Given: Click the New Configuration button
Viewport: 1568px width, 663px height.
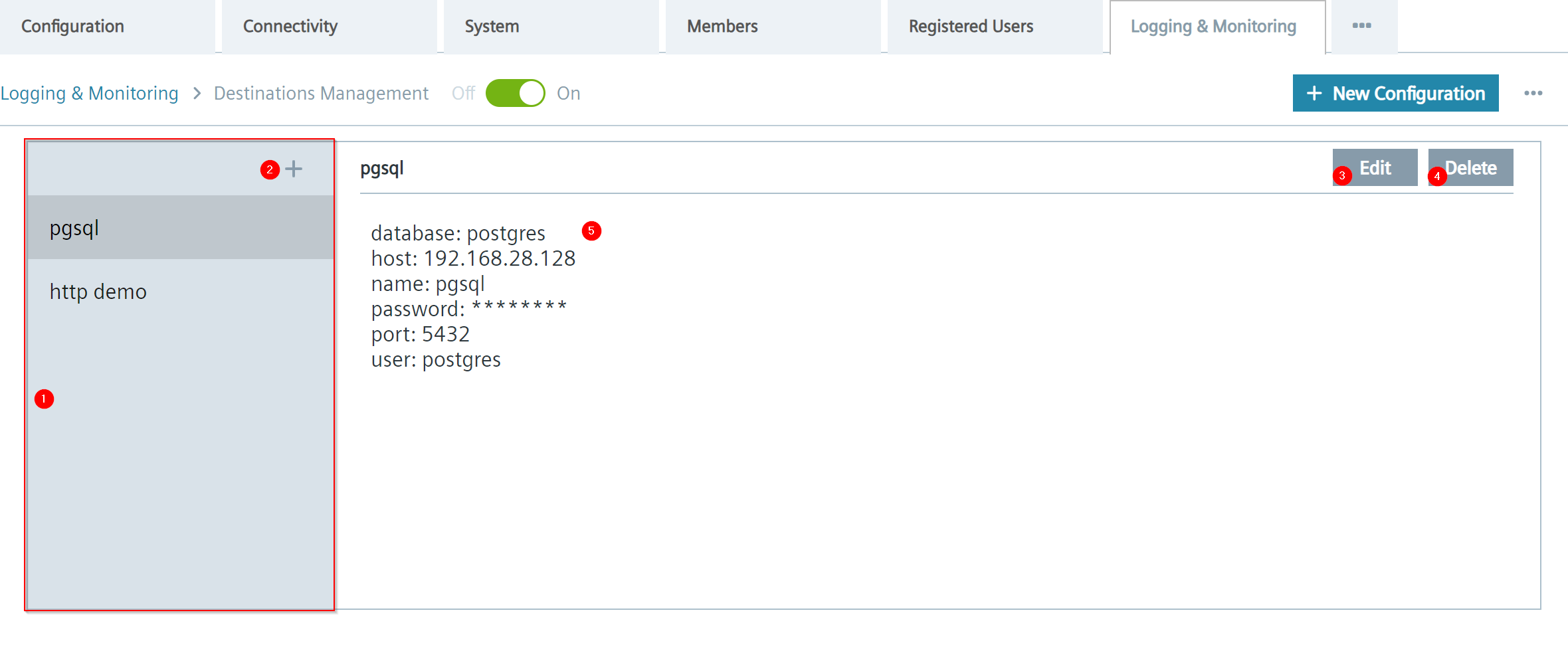Looking at the screenshot, I should point(1395,93).
